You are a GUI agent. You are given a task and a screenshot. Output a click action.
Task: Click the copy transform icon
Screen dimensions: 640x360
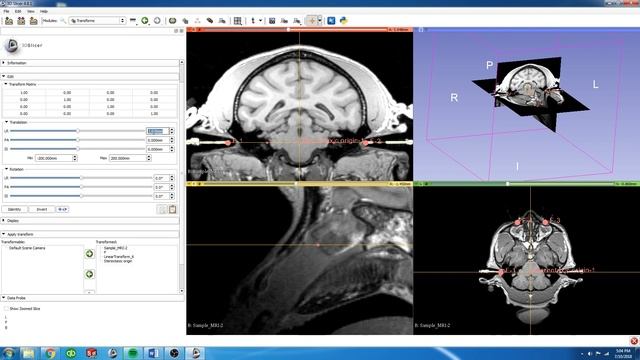[x=162, y=209]
